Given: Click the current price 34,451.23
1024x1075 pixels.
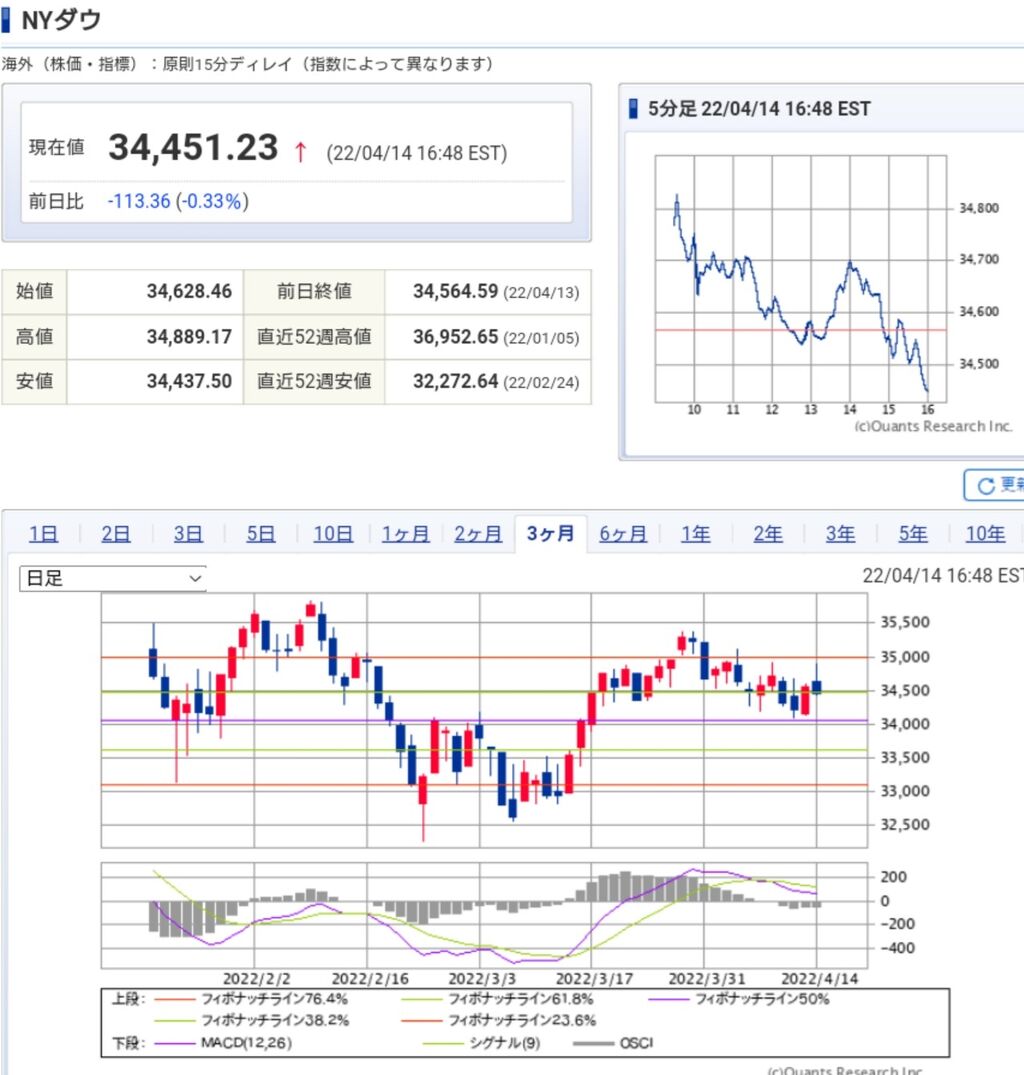Looking at the screenshot, I should [x=193, y=147].
